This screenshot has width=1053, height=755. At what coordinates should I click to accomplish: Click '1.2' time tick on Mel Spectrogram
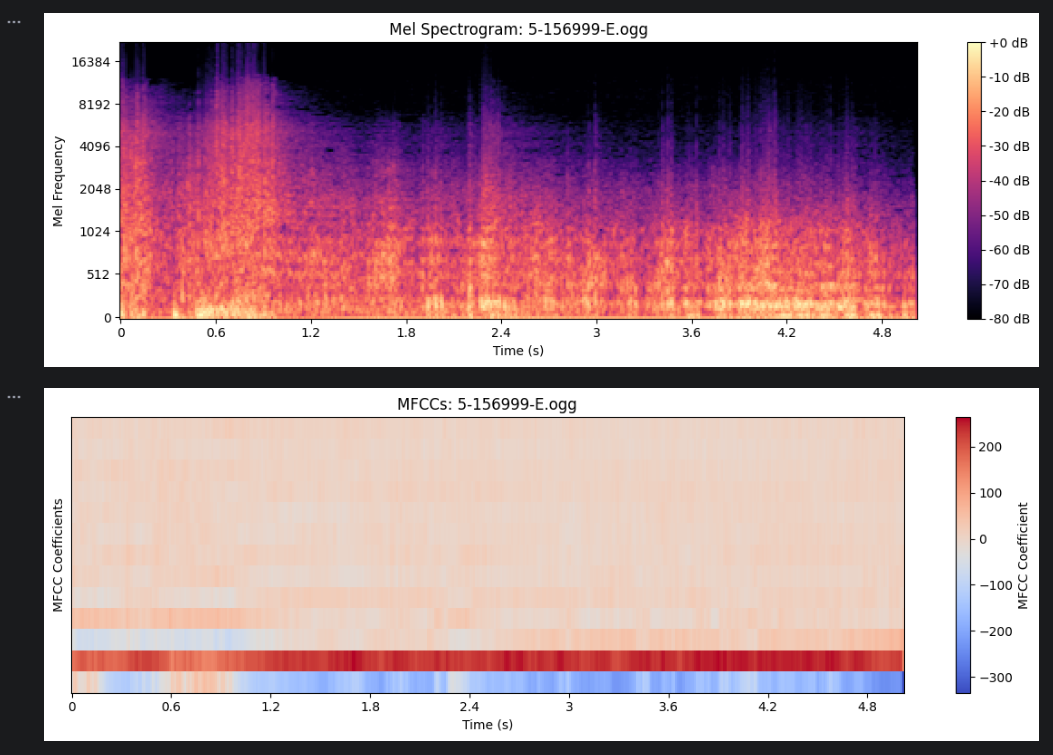coord(310,332)
